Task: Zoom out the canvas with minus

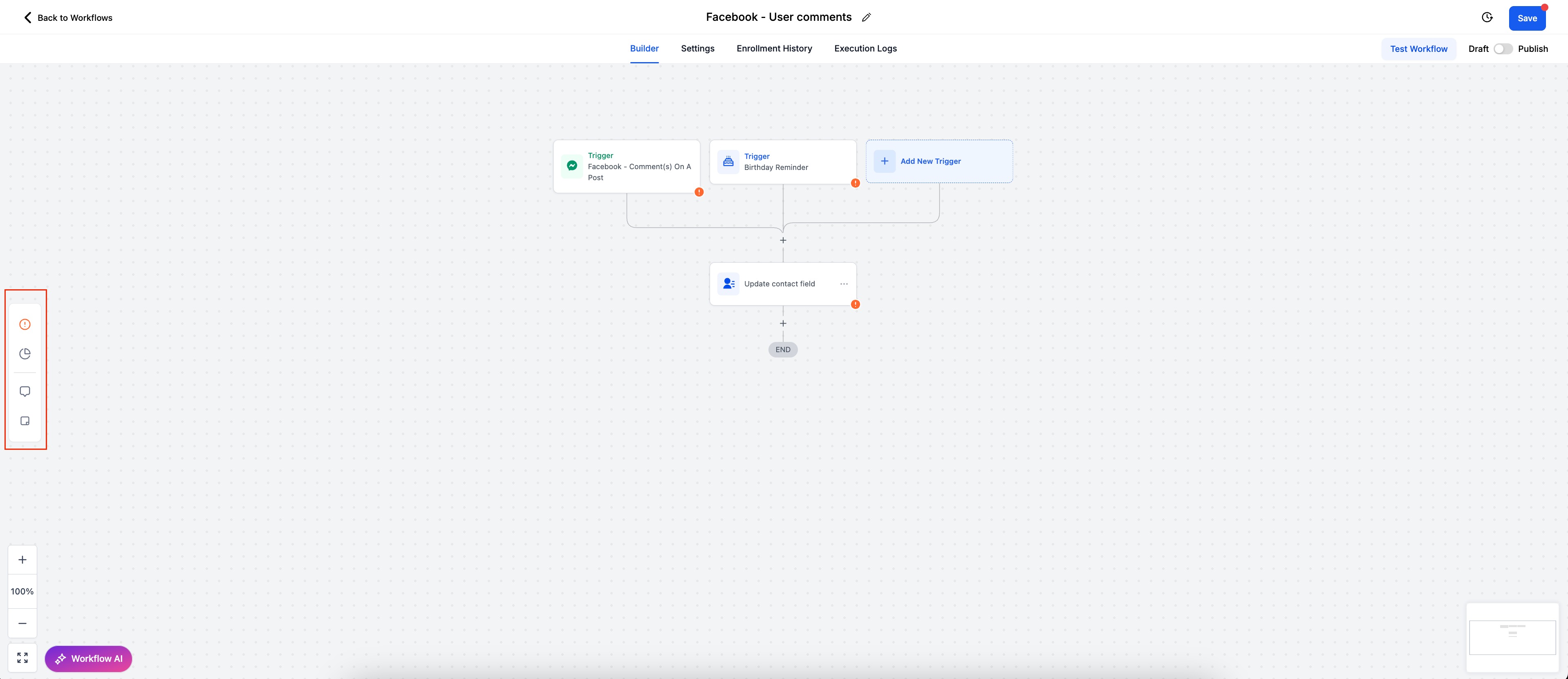Action: (x=22, y=623)
